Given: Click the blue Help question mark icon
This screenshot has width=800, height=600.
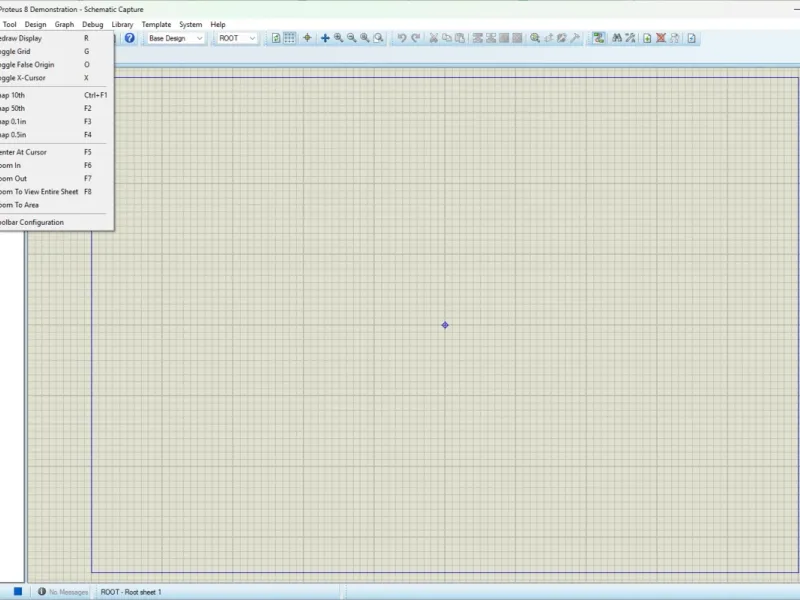Looking at the screenshot, I should click(130, 38).
